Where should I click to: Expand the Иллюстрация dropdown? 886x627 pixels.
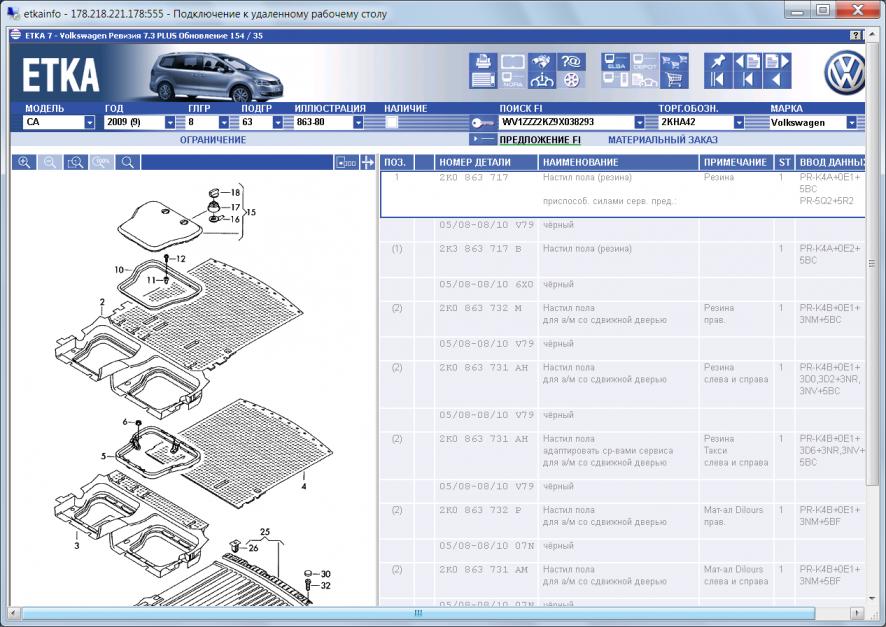tap(358, 122)
